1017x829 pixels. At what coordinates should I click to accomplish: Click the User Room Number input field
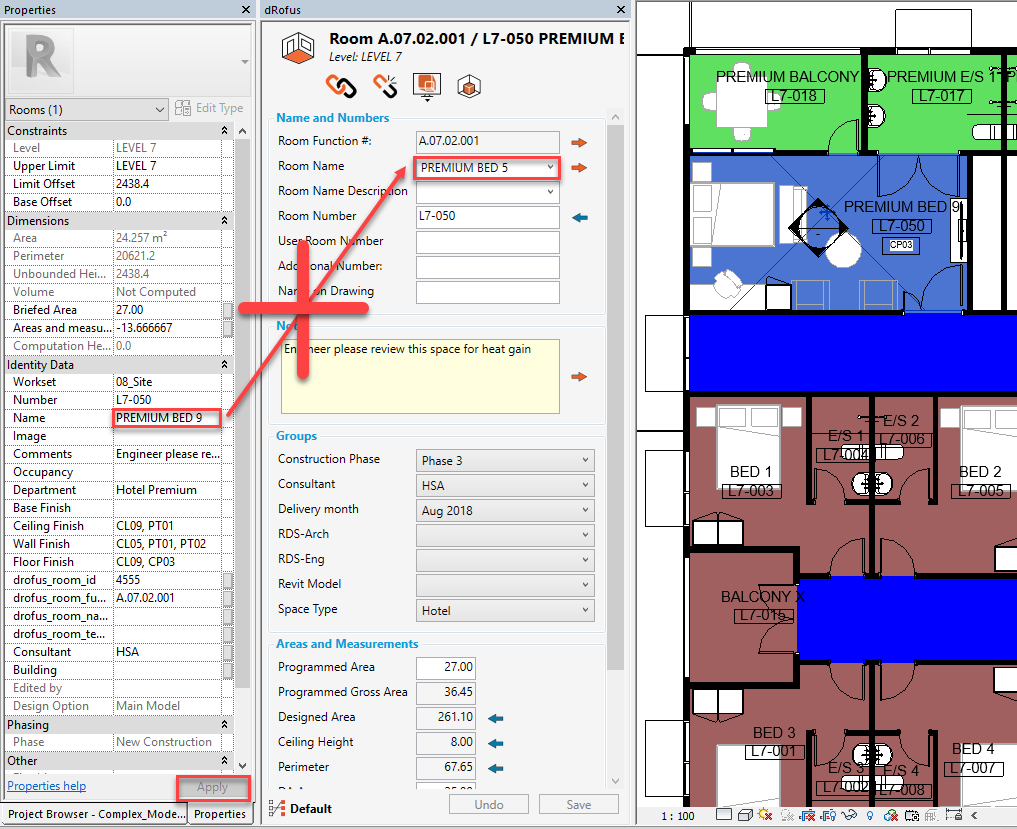487,242
